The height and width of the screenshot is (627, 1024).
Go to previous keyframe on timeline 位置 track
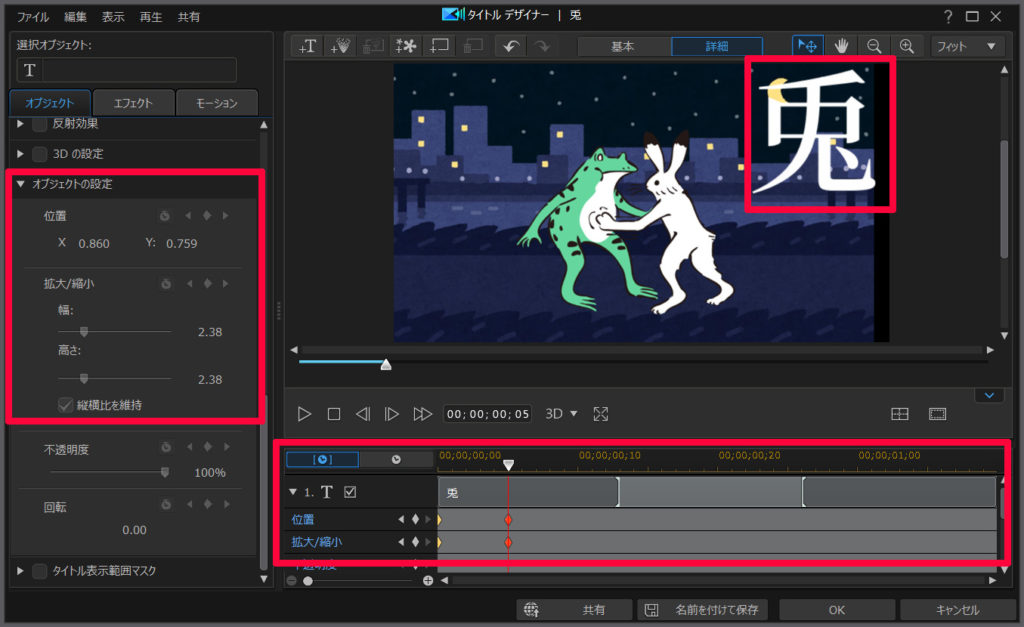point(401,520)
